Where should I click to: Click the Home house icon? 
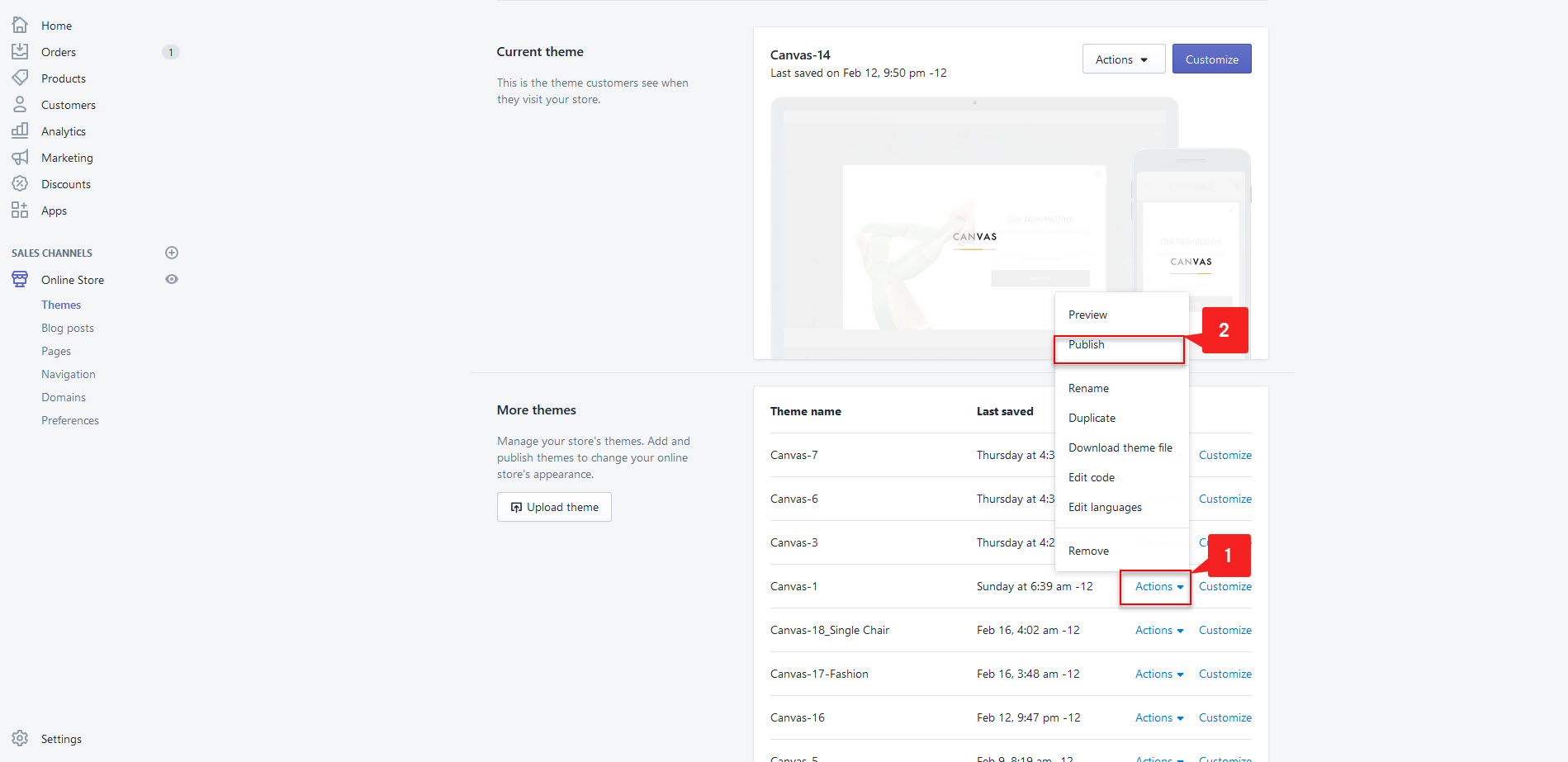[x=20, y=26]
